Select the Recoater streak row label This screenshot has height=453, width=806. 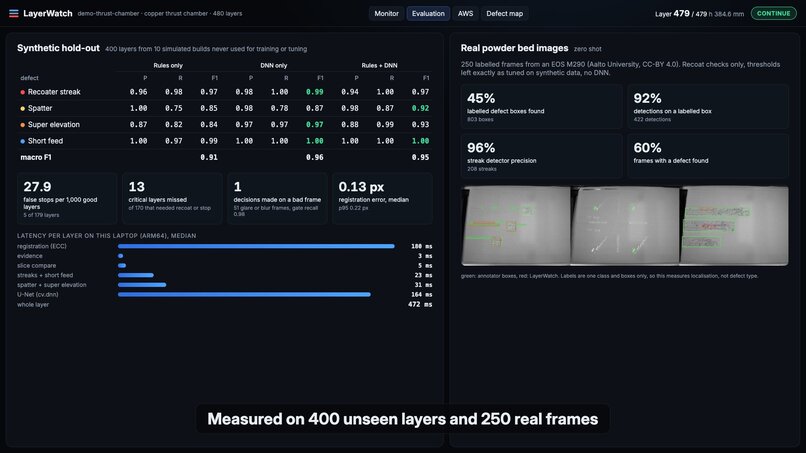(54, 92)
